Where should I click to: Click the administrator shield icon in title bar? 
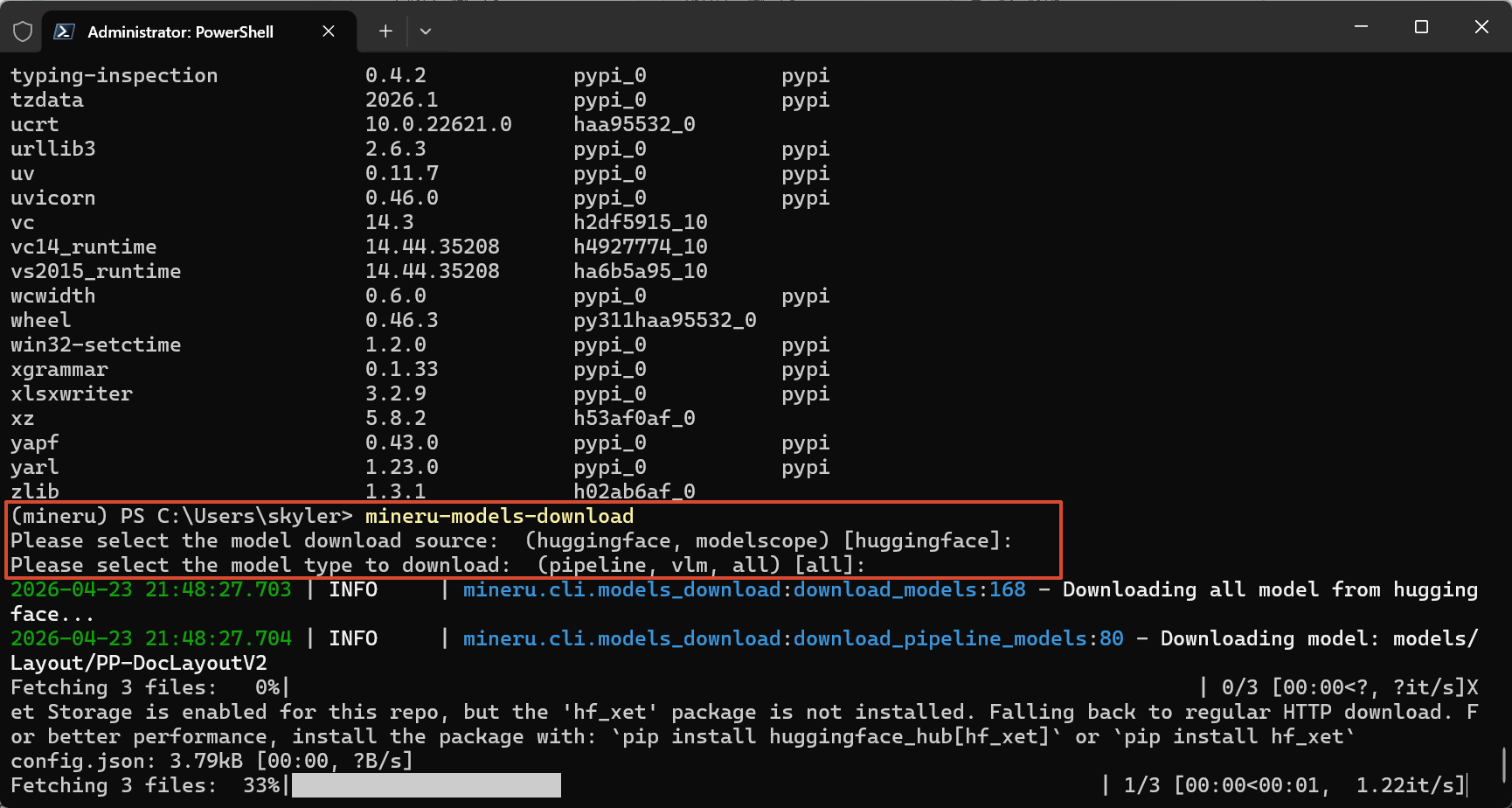pyautogui.click(x=23, y=31)
